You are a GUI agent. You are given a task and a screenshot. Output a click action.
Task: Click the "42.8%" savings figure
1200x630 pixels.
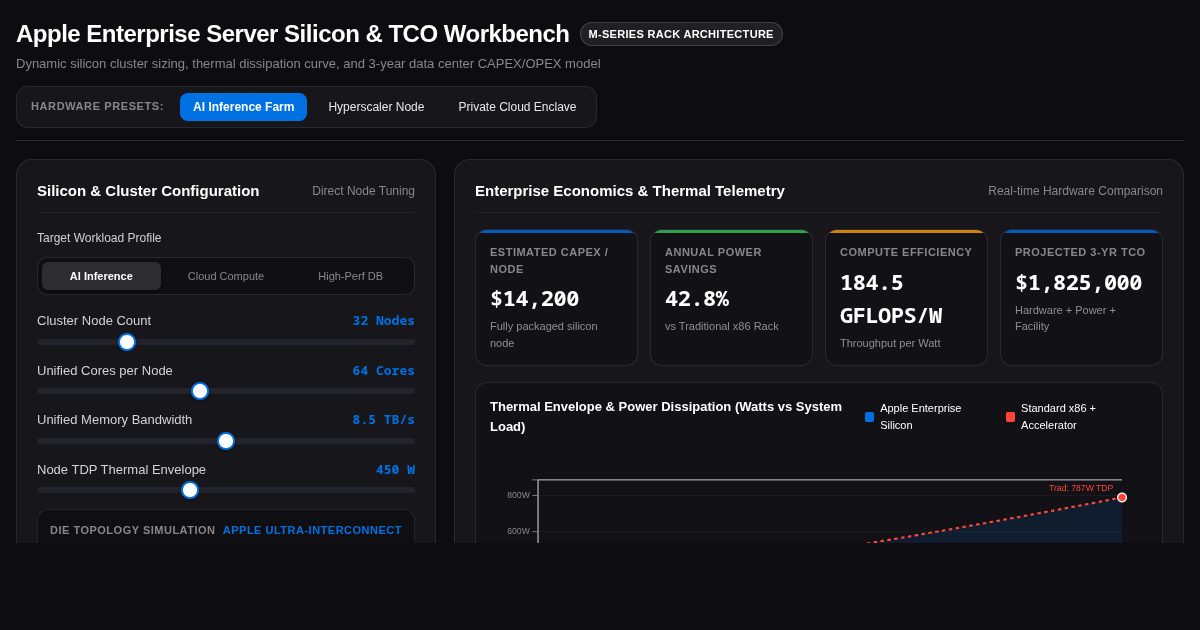click(697, 298)
